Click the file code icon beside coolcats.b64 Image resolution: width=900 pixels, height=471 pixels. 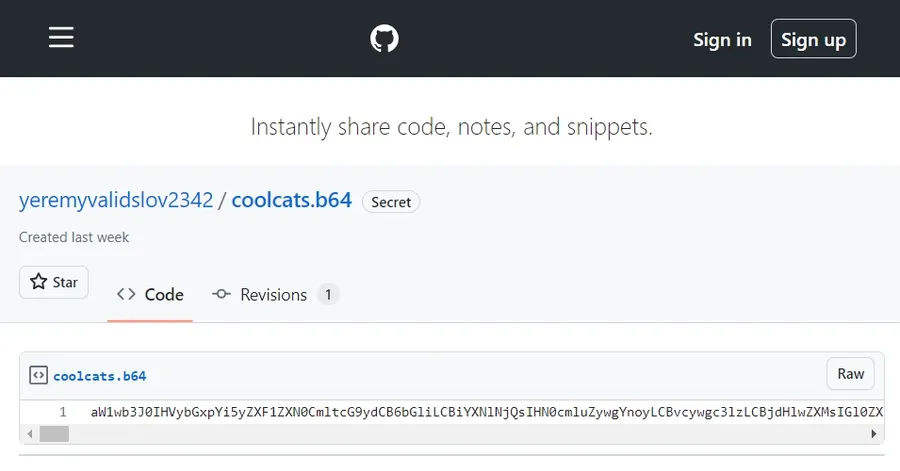click(38, 376)
